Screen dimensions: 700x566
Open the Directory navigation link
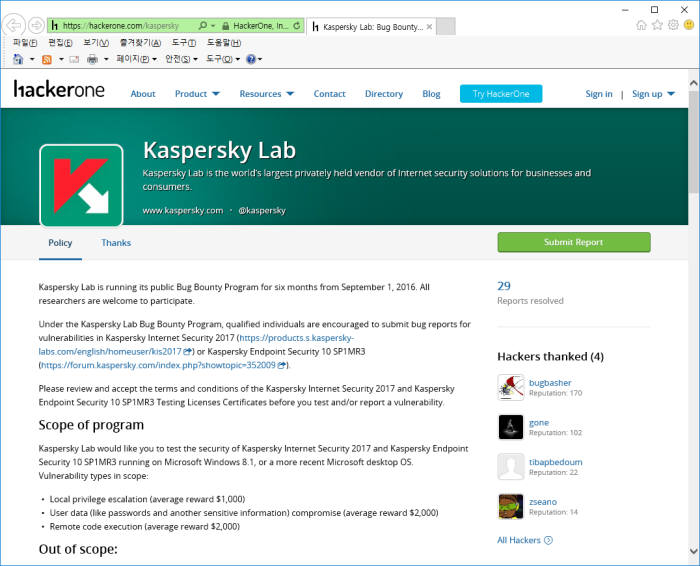click(384, 94)
